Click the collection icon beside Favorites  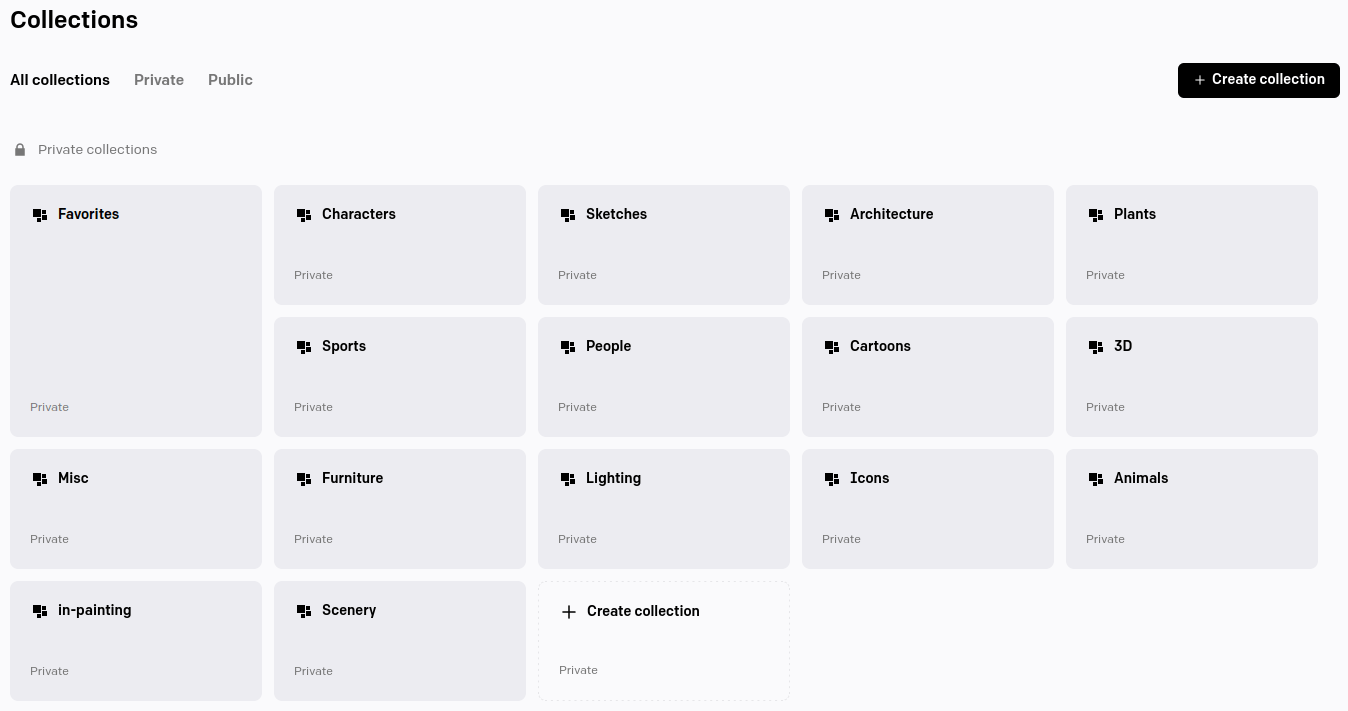40,215
